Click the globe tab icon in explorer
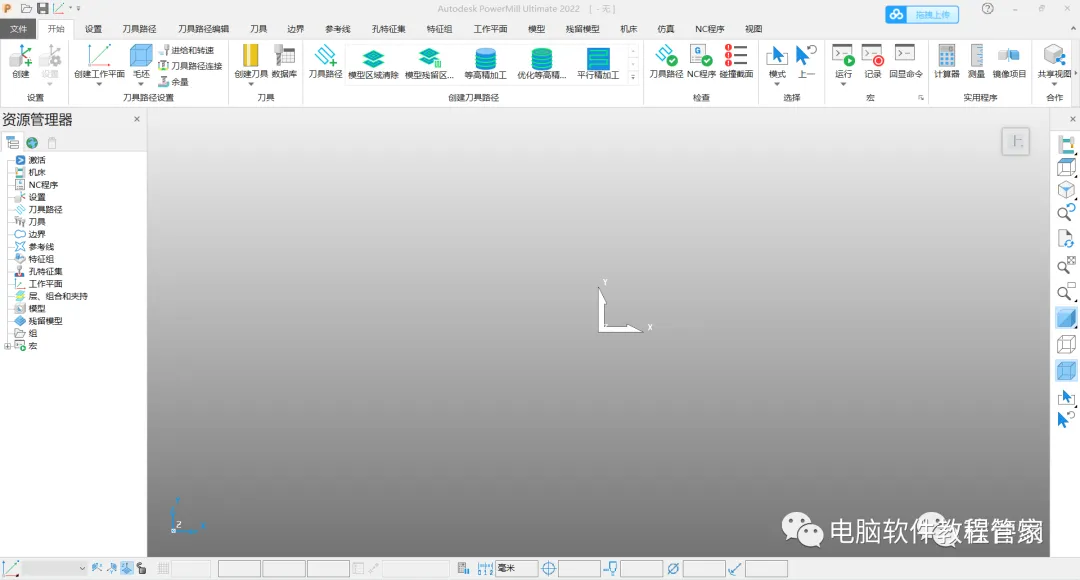 pyautogui.click(x=32, y=143)
